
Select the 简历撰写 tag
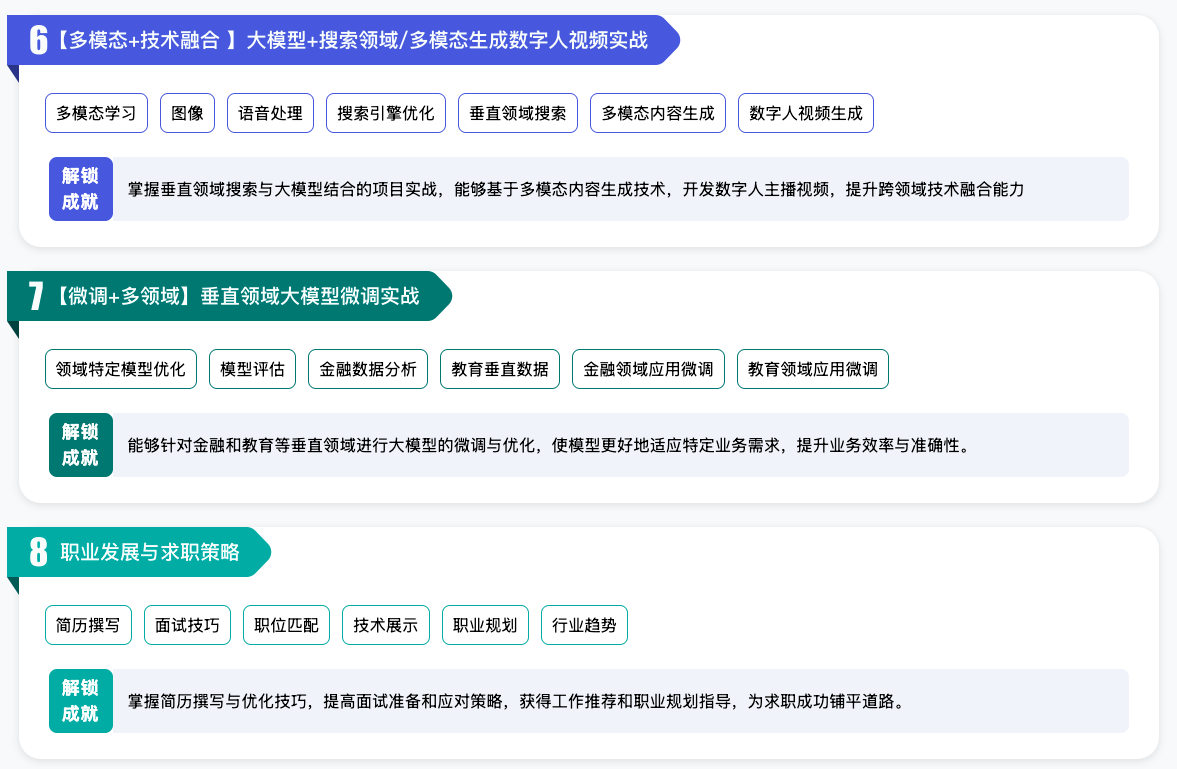click(x=88, y=625)
